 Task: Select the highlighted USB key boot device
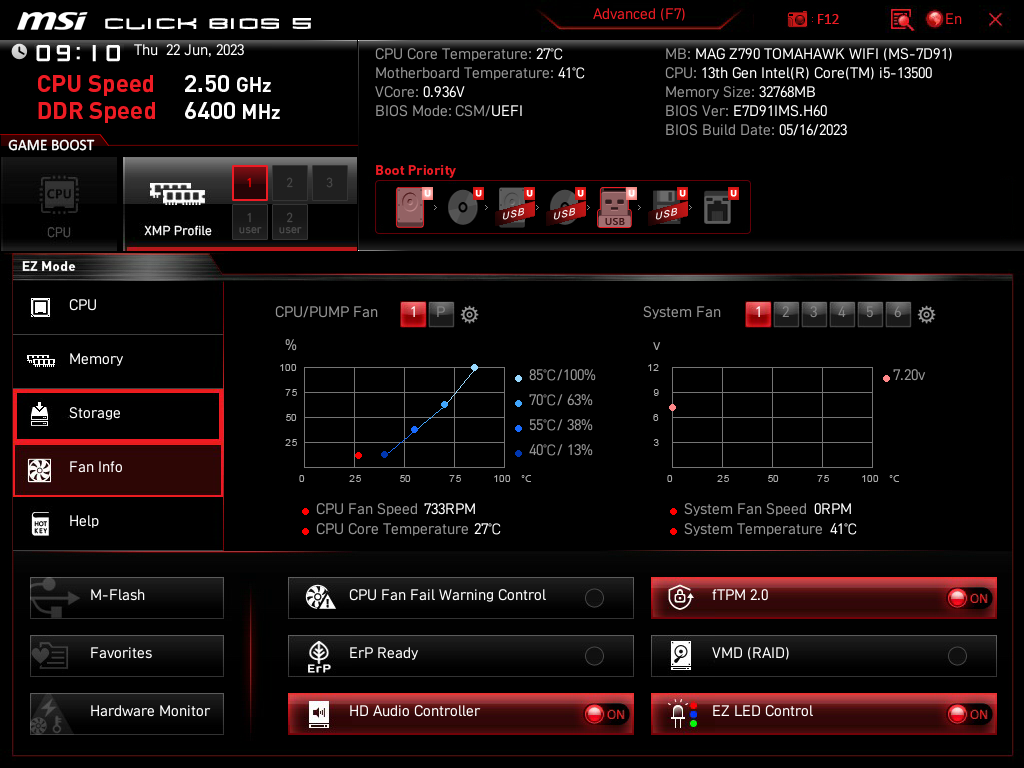pyautogui.click(x=616, y=207)
